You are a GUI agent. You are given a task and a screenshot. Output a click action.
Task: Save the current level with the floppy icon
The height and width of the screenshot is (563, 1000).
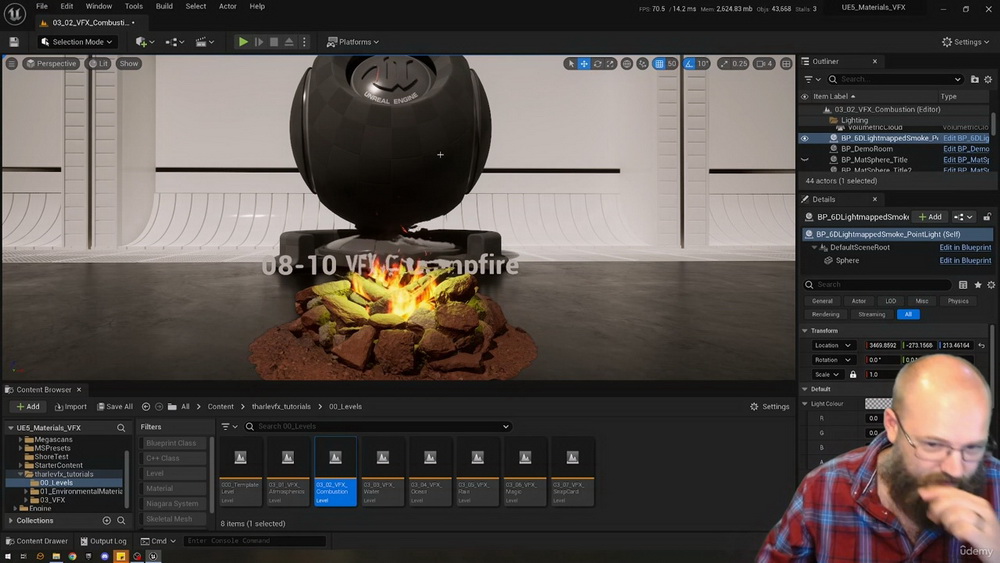pos(14,42)
